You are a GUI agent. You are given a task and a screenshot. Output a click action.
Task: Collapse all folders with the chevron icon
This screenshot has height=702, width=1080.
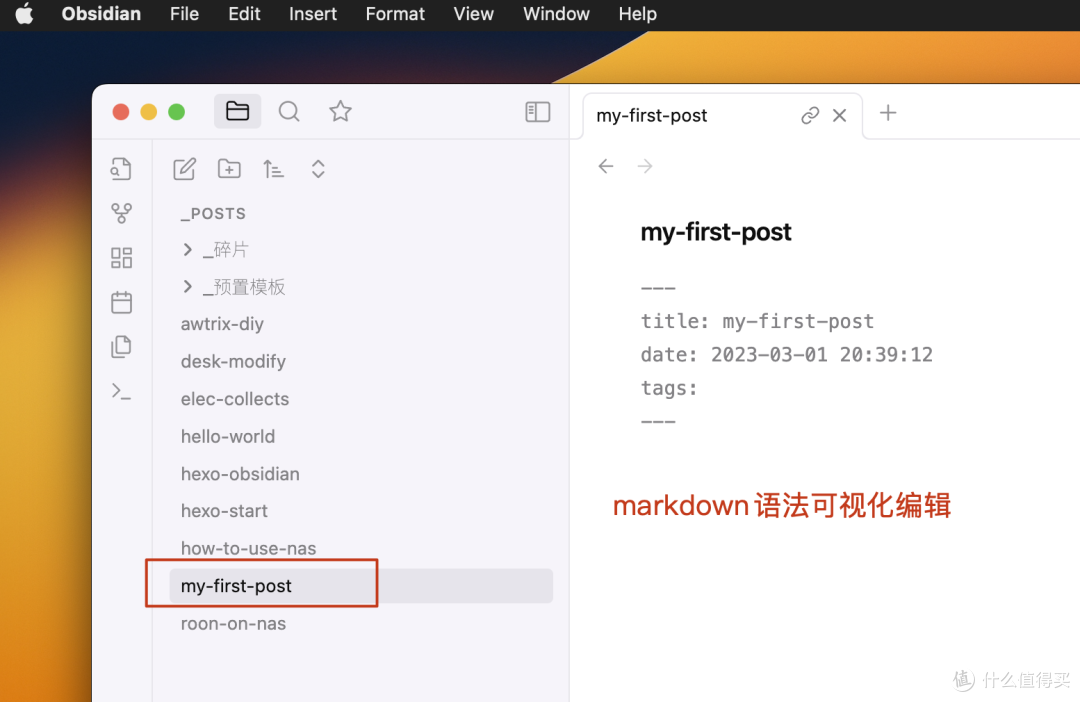(x=317, y=169)
